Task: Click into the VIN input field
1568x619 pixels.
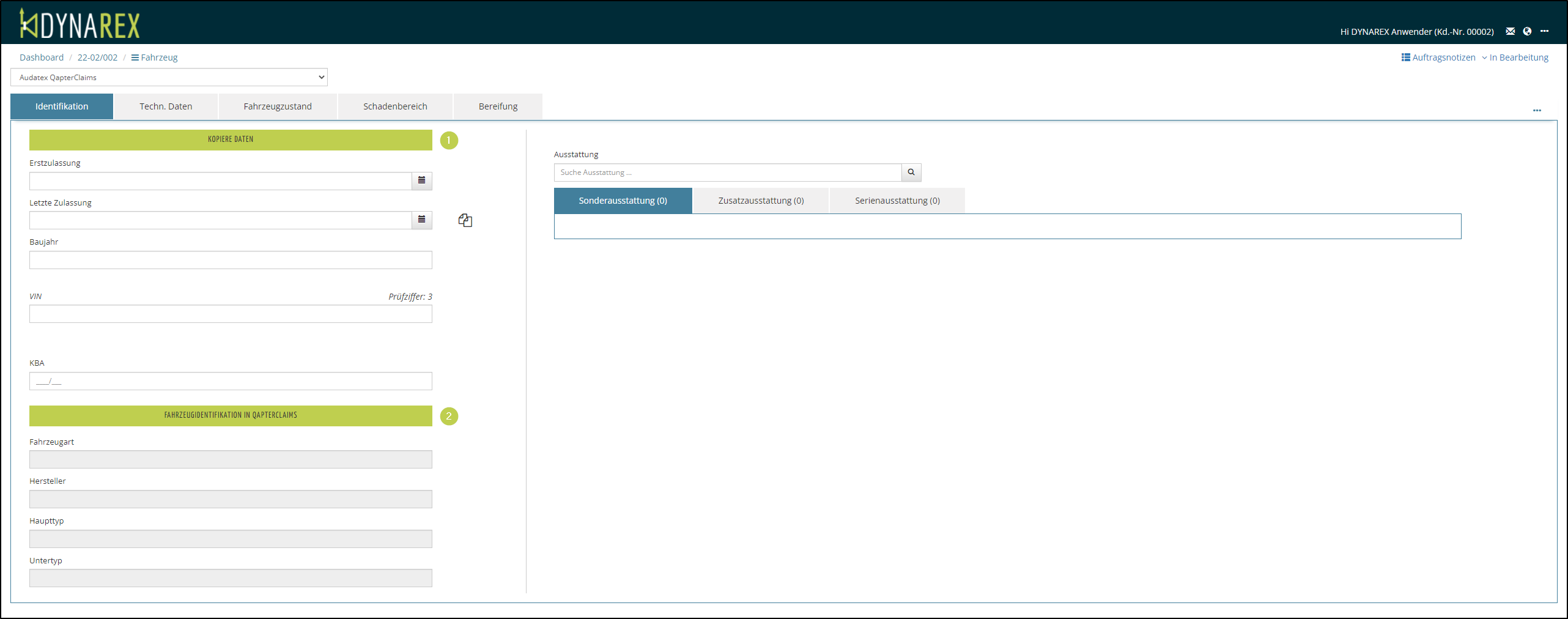Action: click(x=231, y=314)
